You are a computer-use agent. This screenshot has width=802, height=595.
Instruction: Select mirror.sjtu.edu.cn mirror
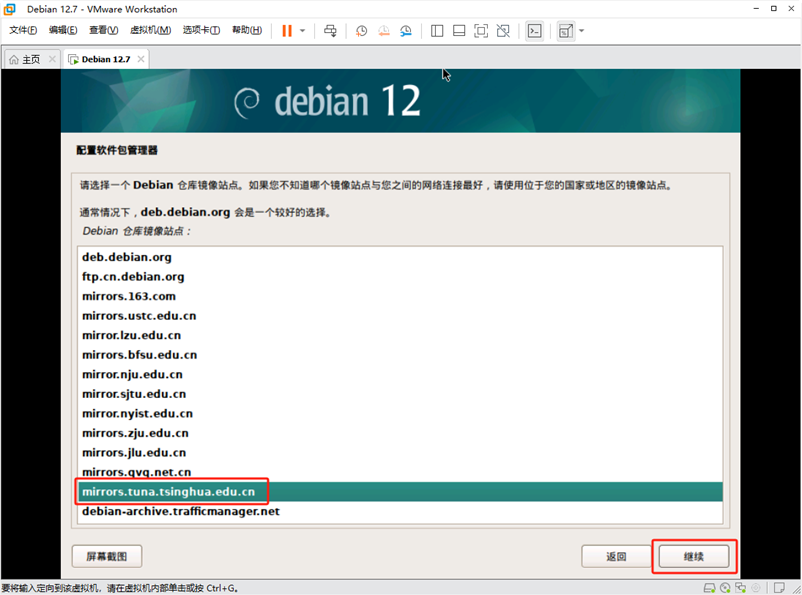pos(400,393)
